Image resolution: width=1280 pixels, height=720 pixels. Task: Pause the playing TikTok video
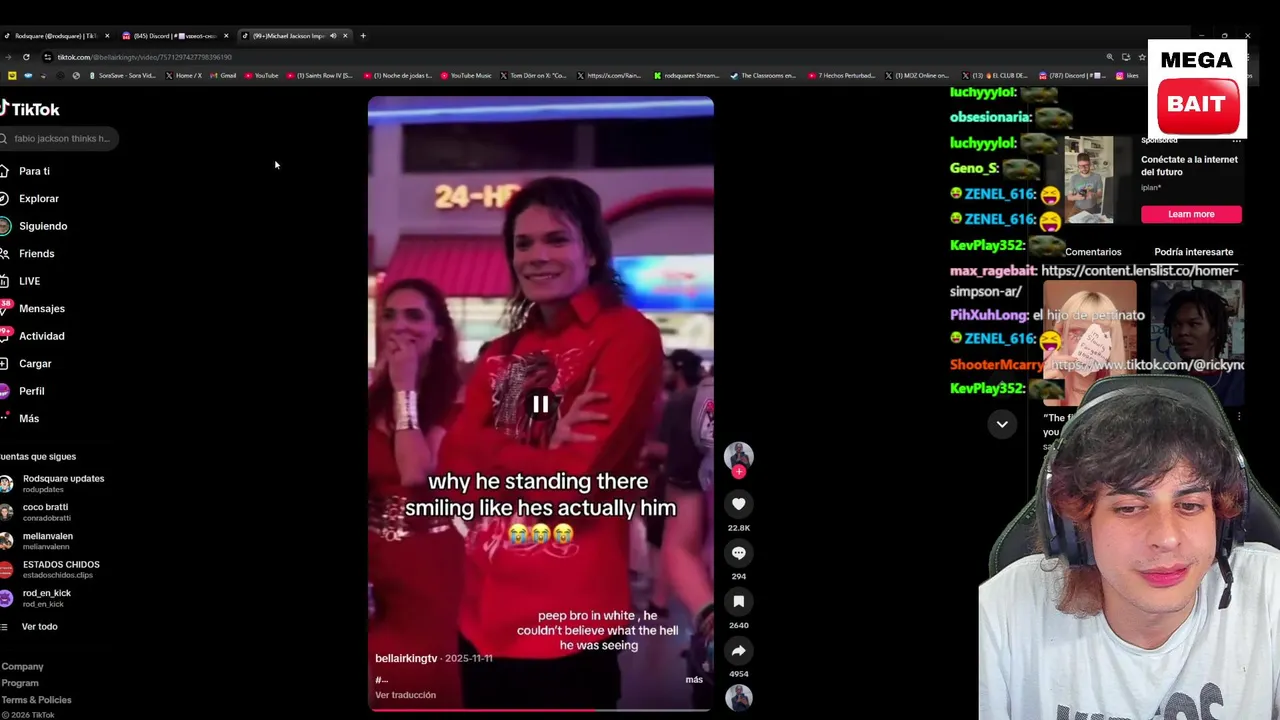pos(540,404)
